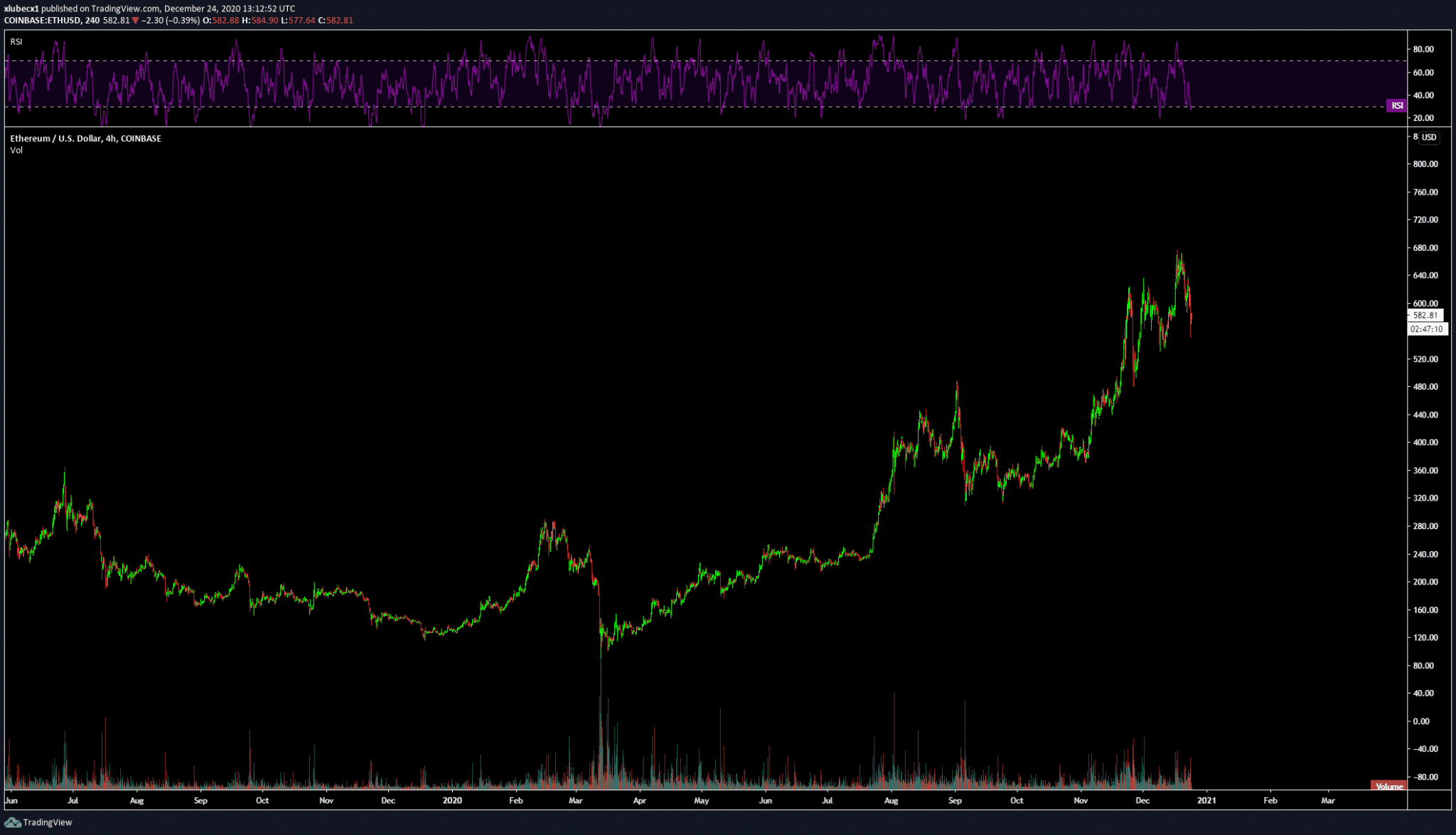Click the red down-arrow beside price change

tap(135, 21)
